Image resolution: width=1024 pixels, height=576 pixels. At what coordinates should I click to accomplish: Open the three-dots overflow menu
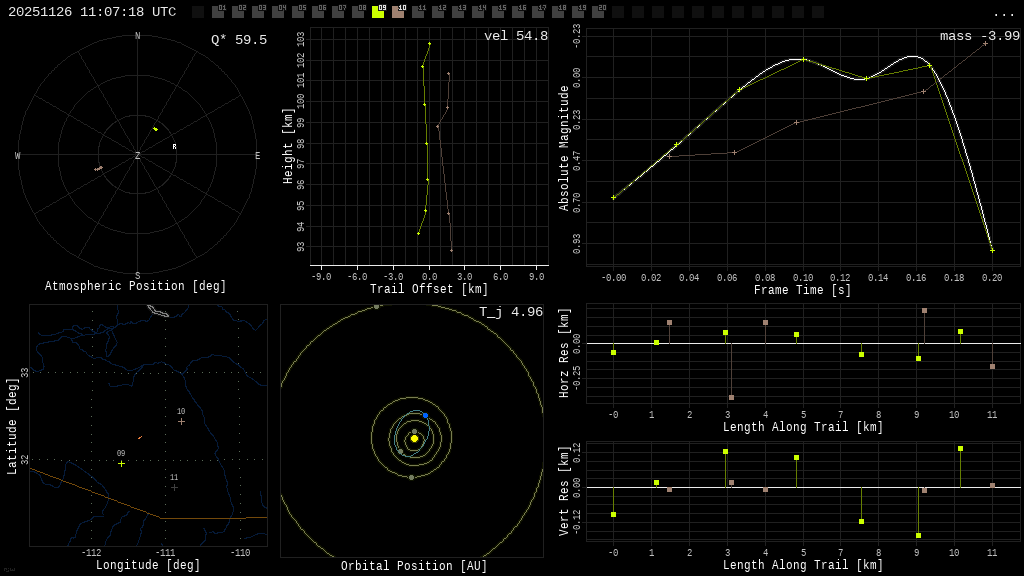[1003, 13]
